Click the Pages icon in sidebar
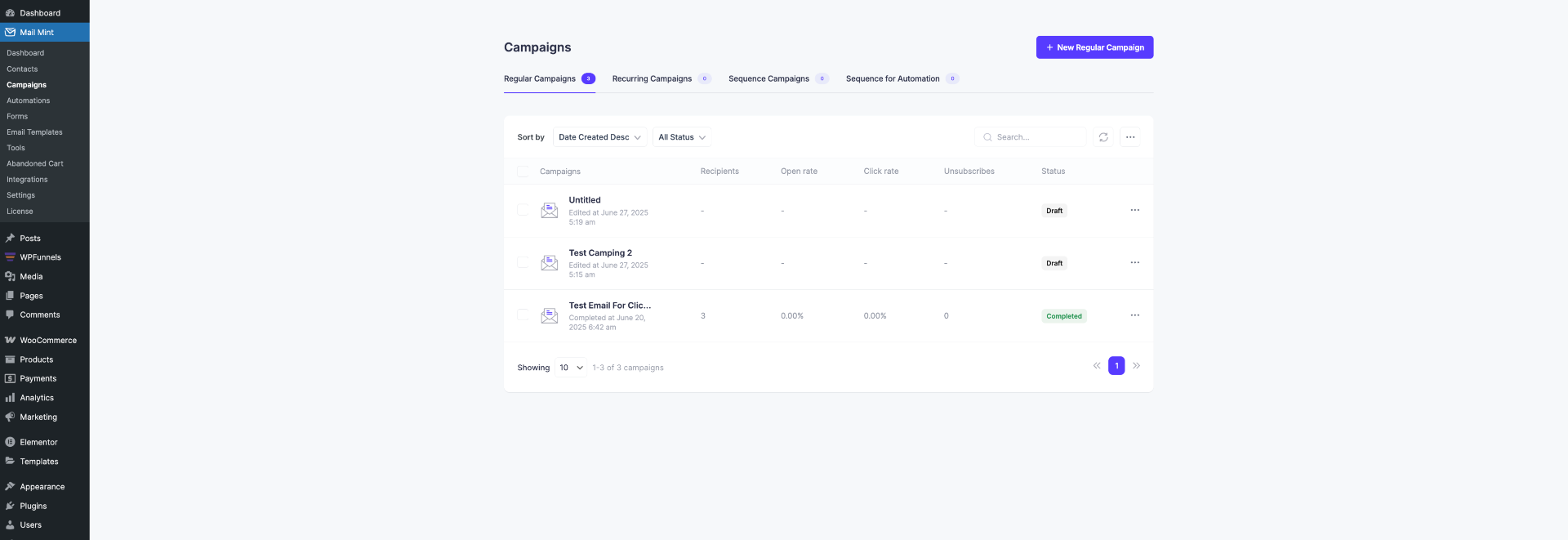The width and height of the screenshot is (1568, 540). (x=10, y=296)
